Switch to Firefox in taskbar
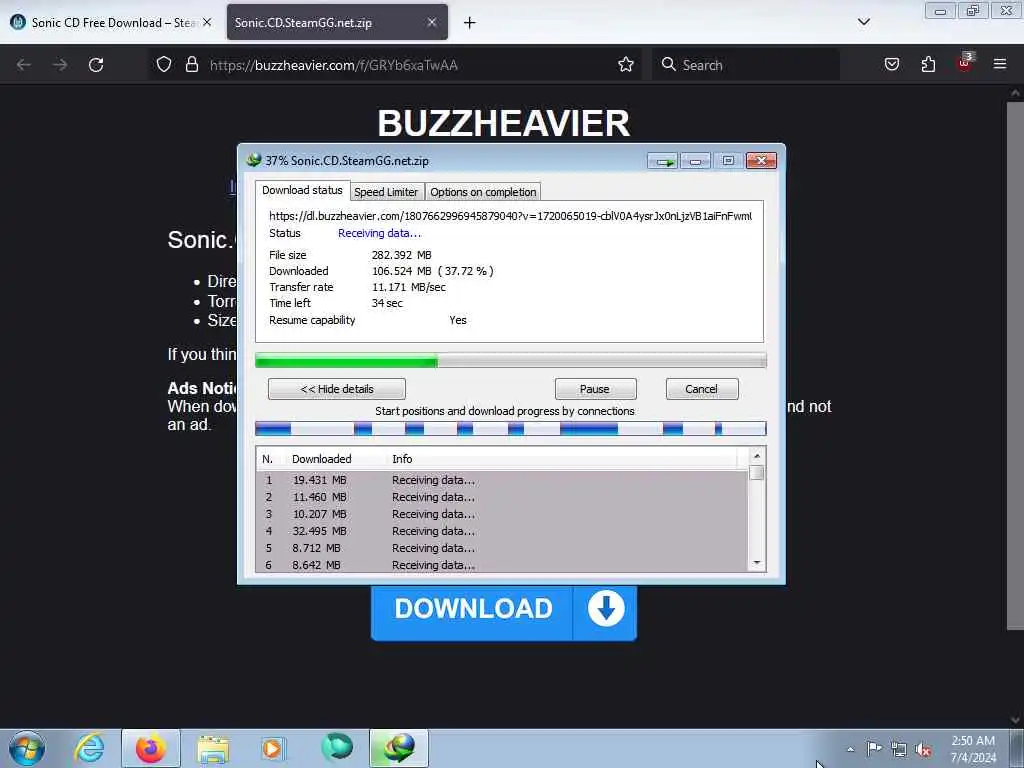This screenshot has height=768, width=1024. (150, 748)
